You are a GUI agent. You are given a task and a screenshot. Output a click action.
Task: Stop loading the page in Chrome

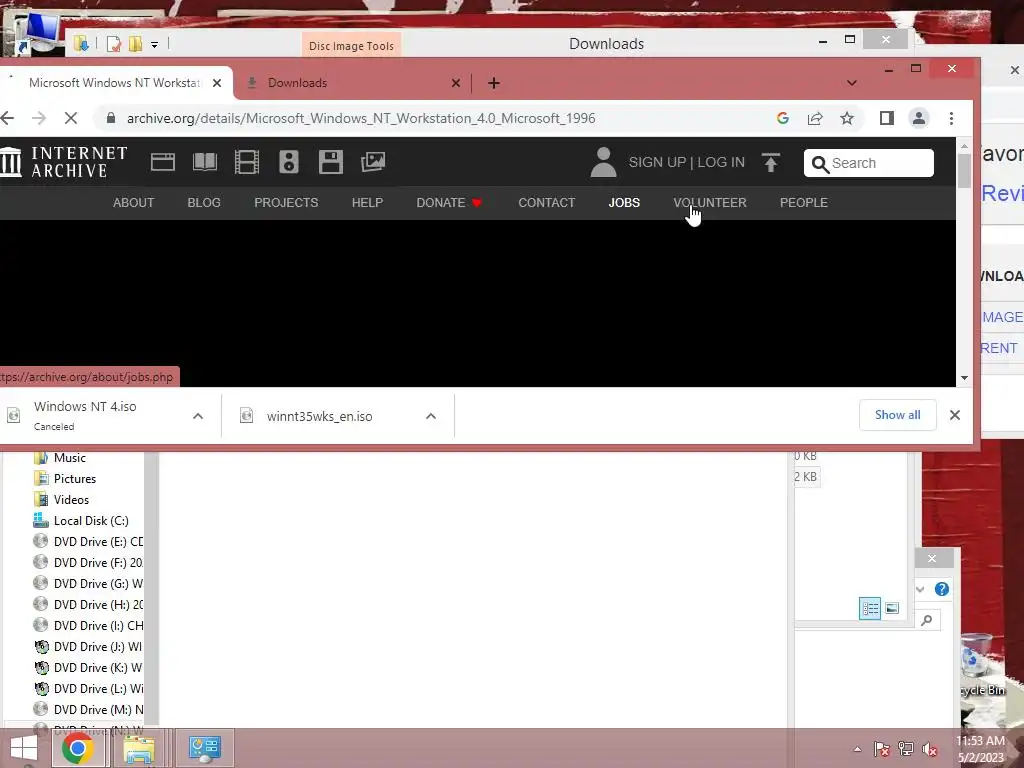(x=71, y=118)
